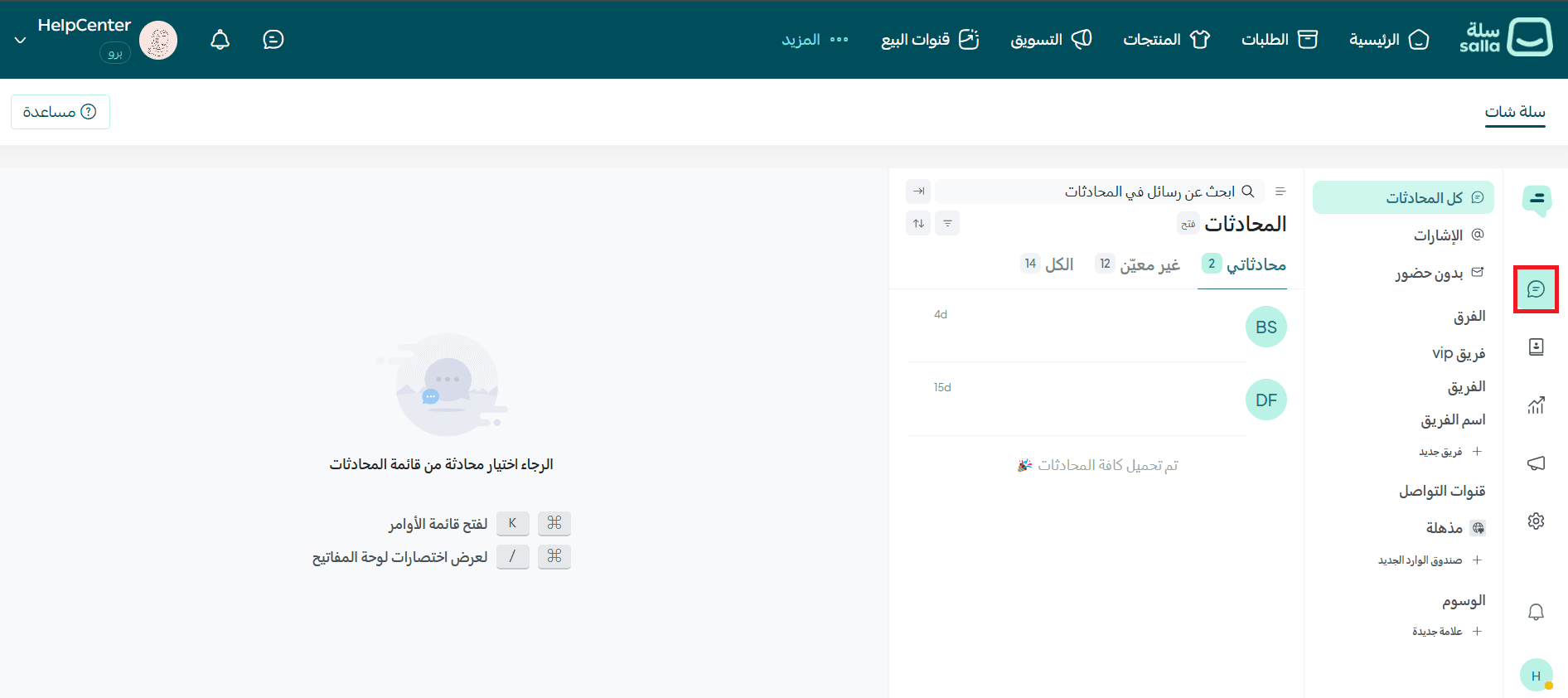Viewport: 1568px width, 698px height.
Task: Open the header notifications bell
Action: (x=220, y=40)
